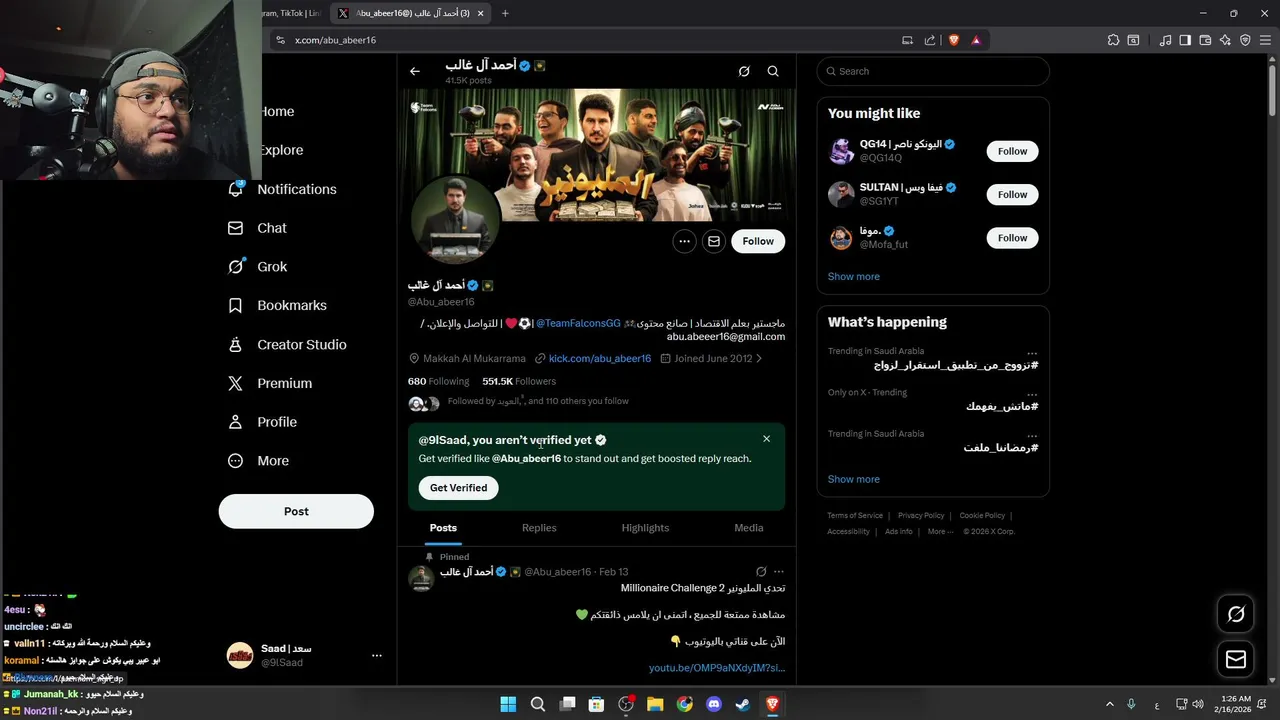The height and width of the screenshot is (720, 1280).
Task: Click the Grok icon in profile header
Action: click(744, 71)
